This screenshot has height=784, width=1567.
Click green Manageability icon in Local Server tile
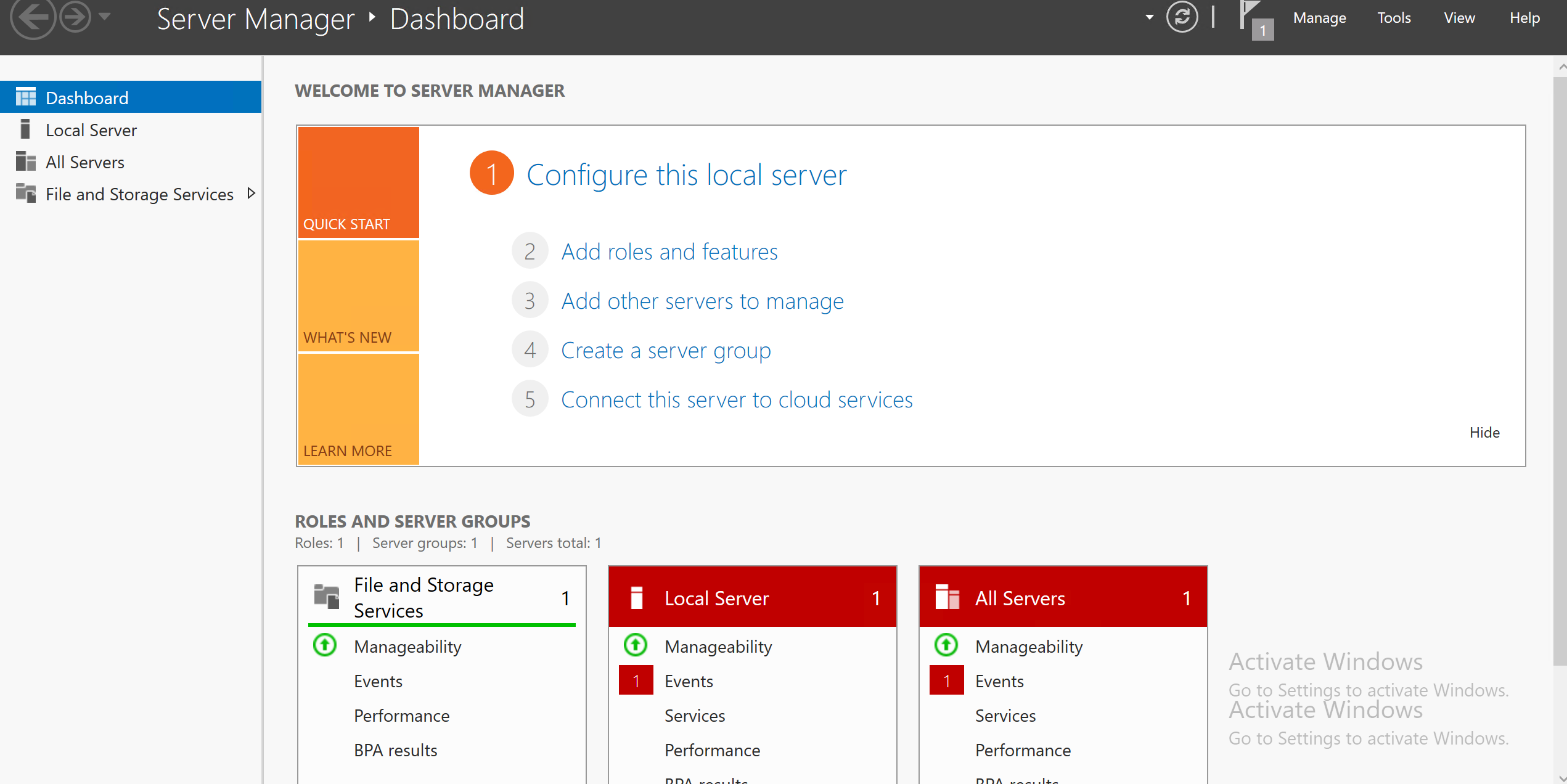pyautogui.click(x=636, y=645)
